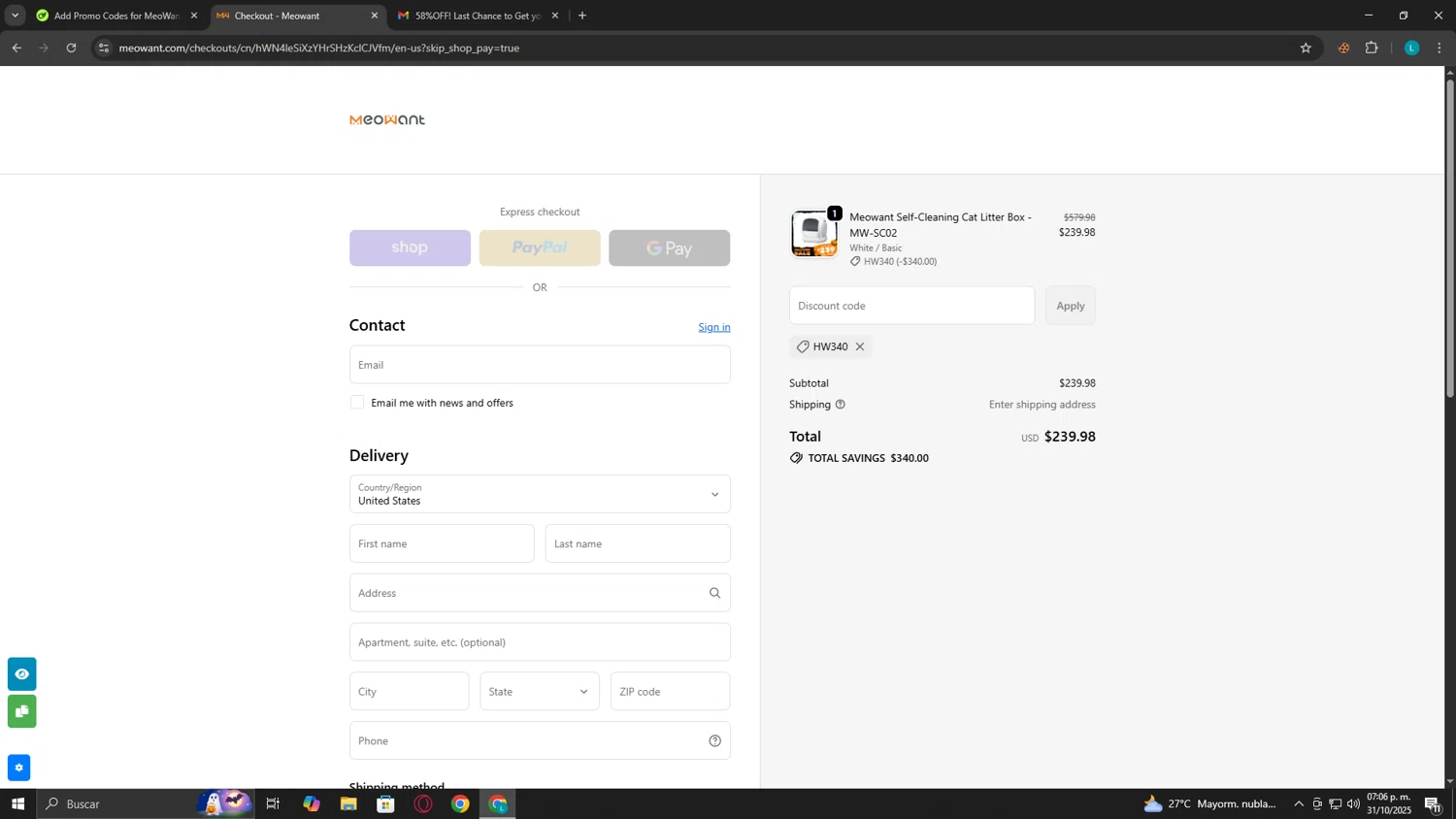Click the blue gear widget icon
Viewport: 1456px width, 819px height.
pyautogui.click(x=18, y=768)
